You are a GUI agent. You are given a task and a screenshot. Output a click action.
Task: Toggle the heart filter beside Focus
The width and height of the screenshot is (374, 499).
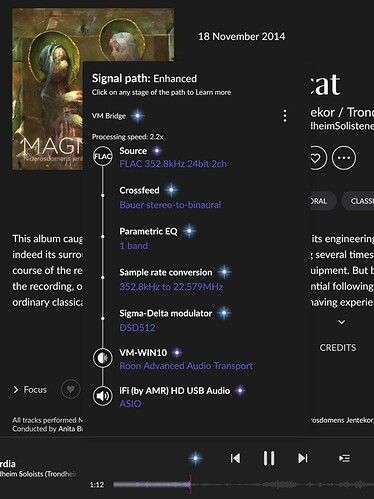click(x=70, y=389)
